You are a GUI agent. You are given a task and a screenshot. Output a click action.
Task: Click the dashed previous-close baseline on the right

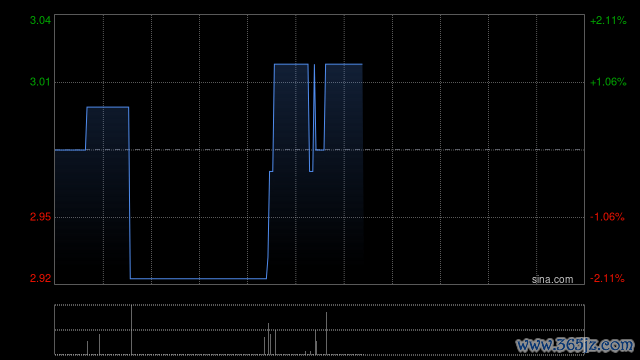(x=473, y=150)
